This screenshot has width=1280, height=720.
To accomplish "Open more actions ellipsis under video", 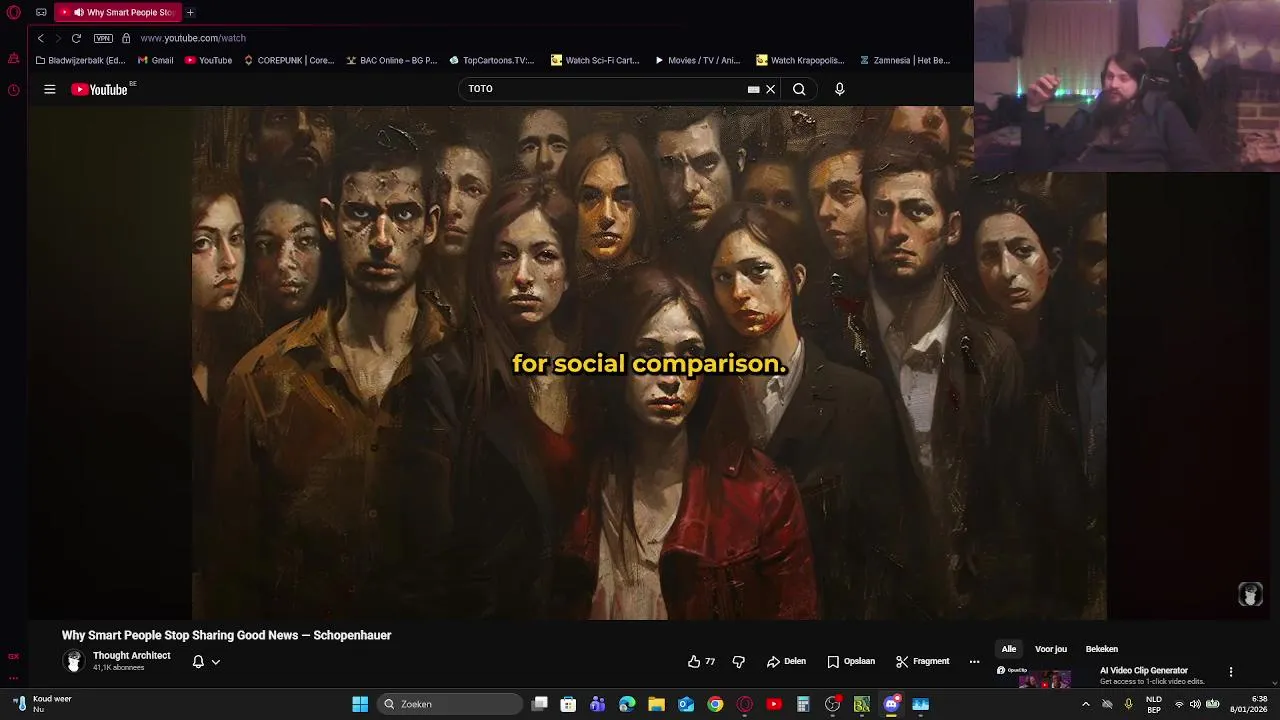I will (974, 661).
